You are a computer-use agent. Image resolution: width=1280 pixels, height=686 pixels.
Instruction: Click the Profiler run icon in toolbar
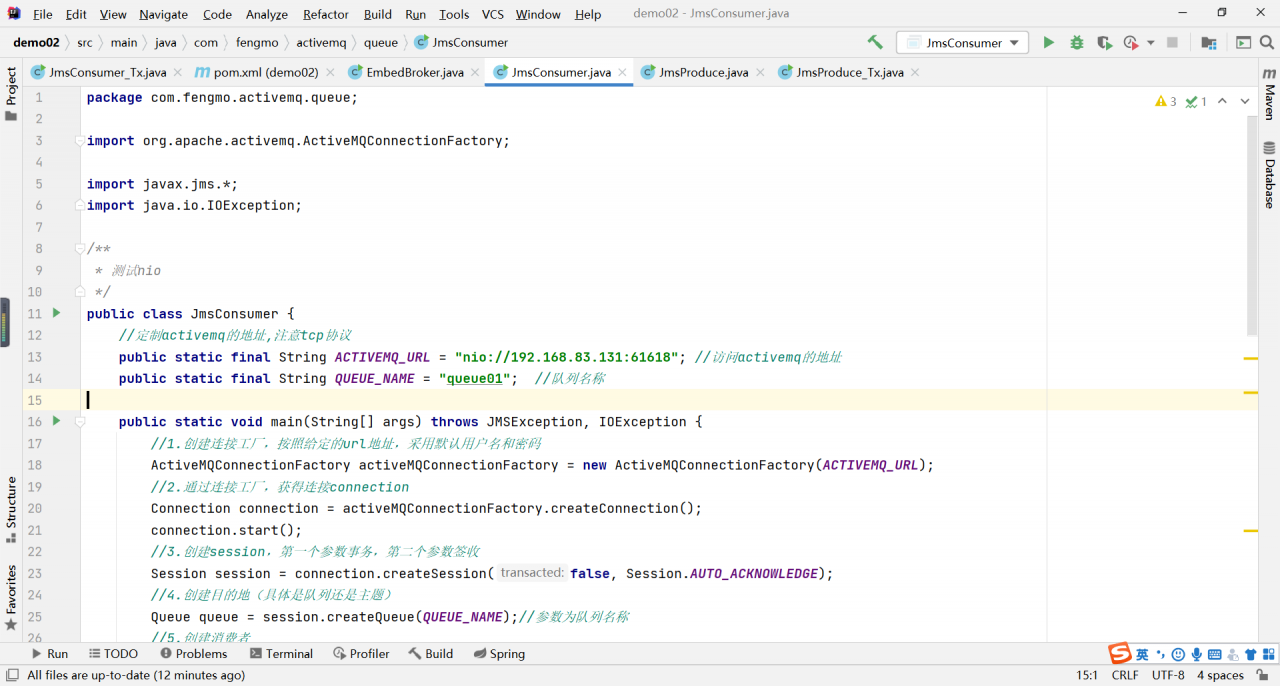pos(1131,42)
